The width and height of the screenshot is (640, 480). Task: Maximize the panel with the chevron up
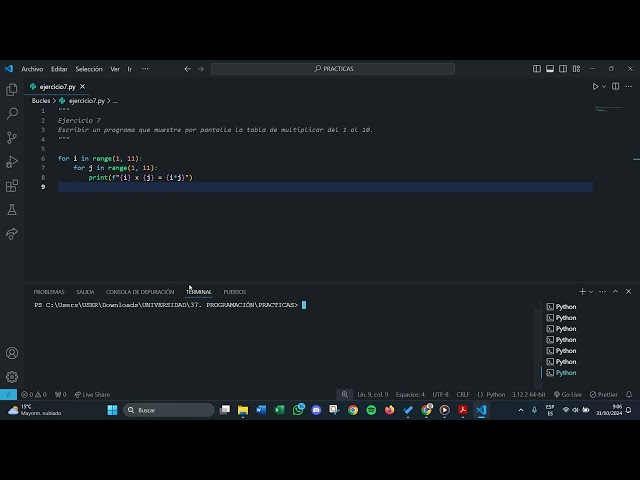616,291
